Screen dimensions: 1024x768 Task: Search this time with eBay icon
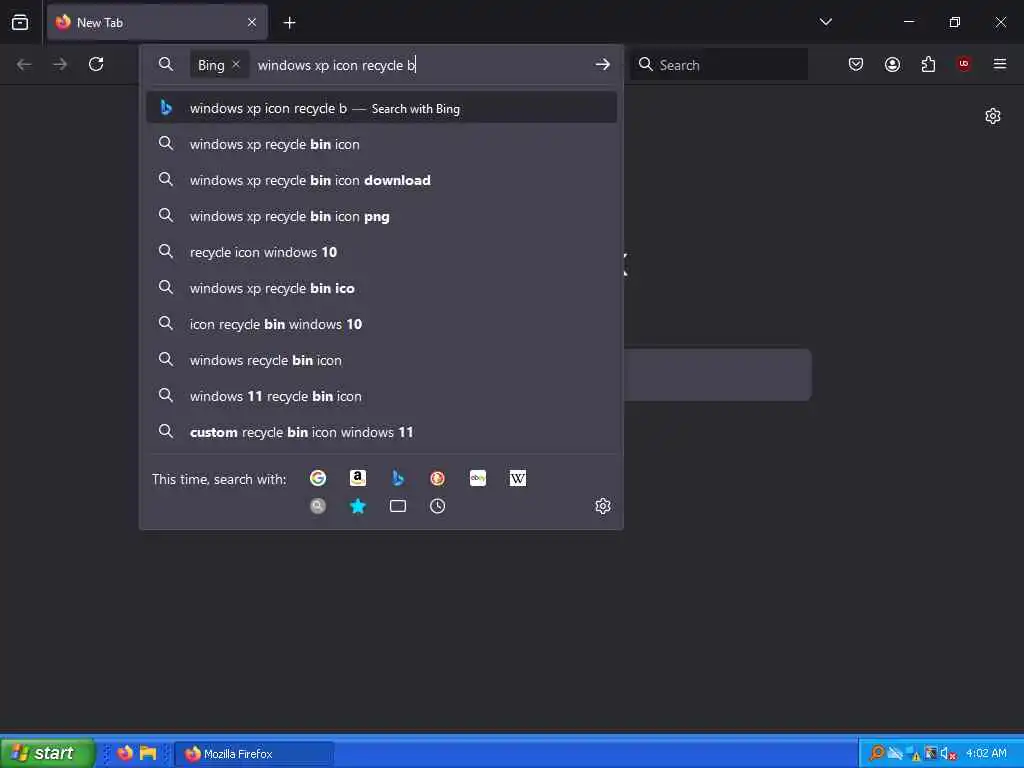[478, 478]
